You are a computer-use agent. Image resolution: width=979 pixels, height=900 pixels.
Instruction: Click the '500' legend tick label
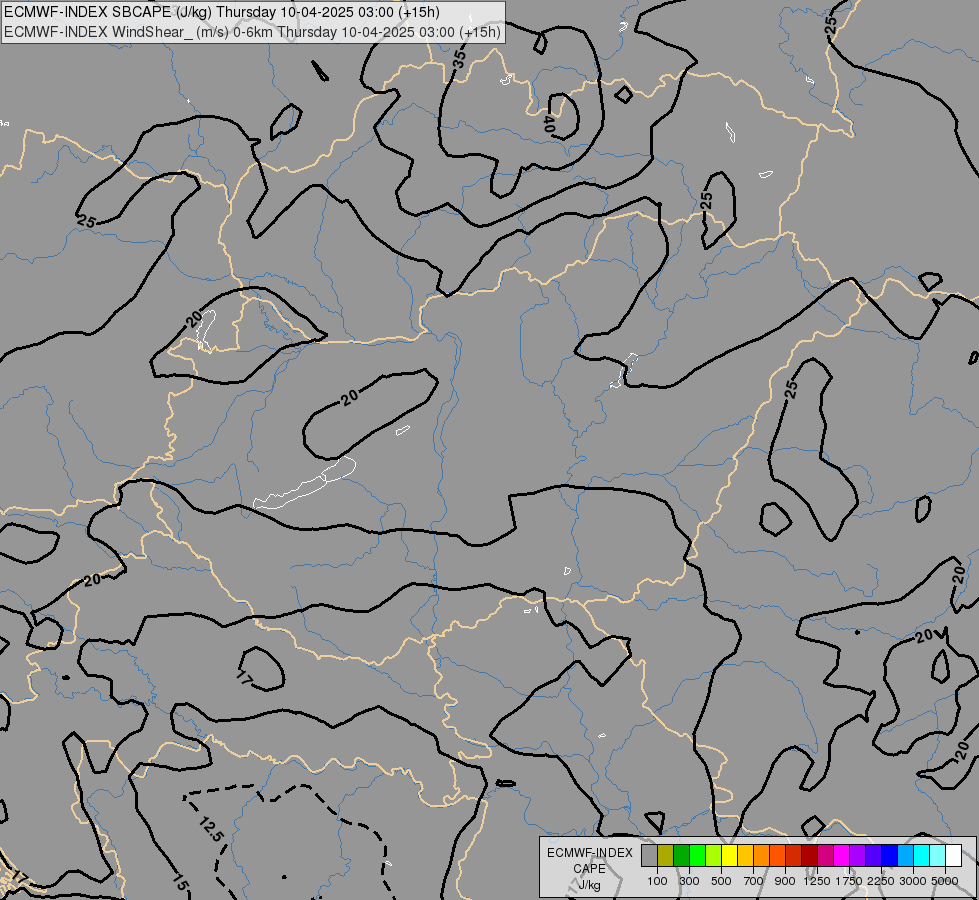(721, 881)
